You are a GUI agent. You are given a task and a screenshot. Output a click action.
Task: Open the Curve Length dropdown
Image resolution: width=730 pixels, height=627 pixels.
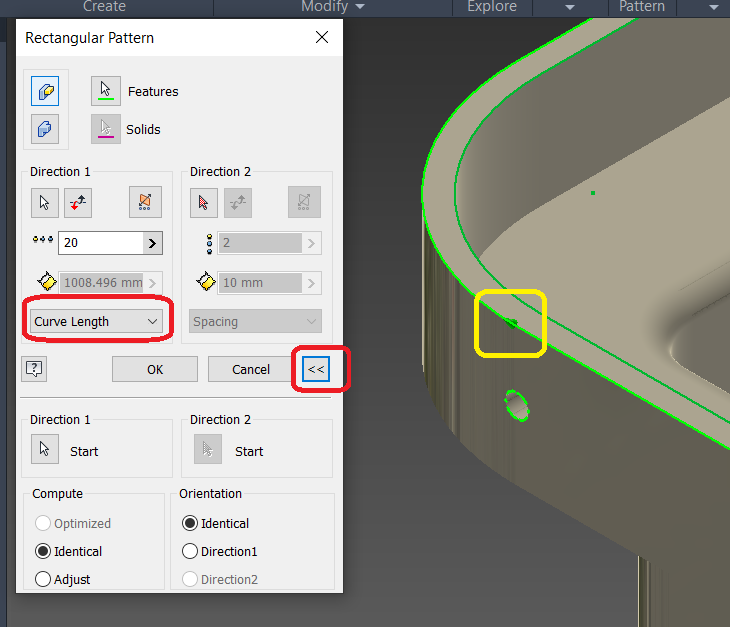click(x=96, y=321)
